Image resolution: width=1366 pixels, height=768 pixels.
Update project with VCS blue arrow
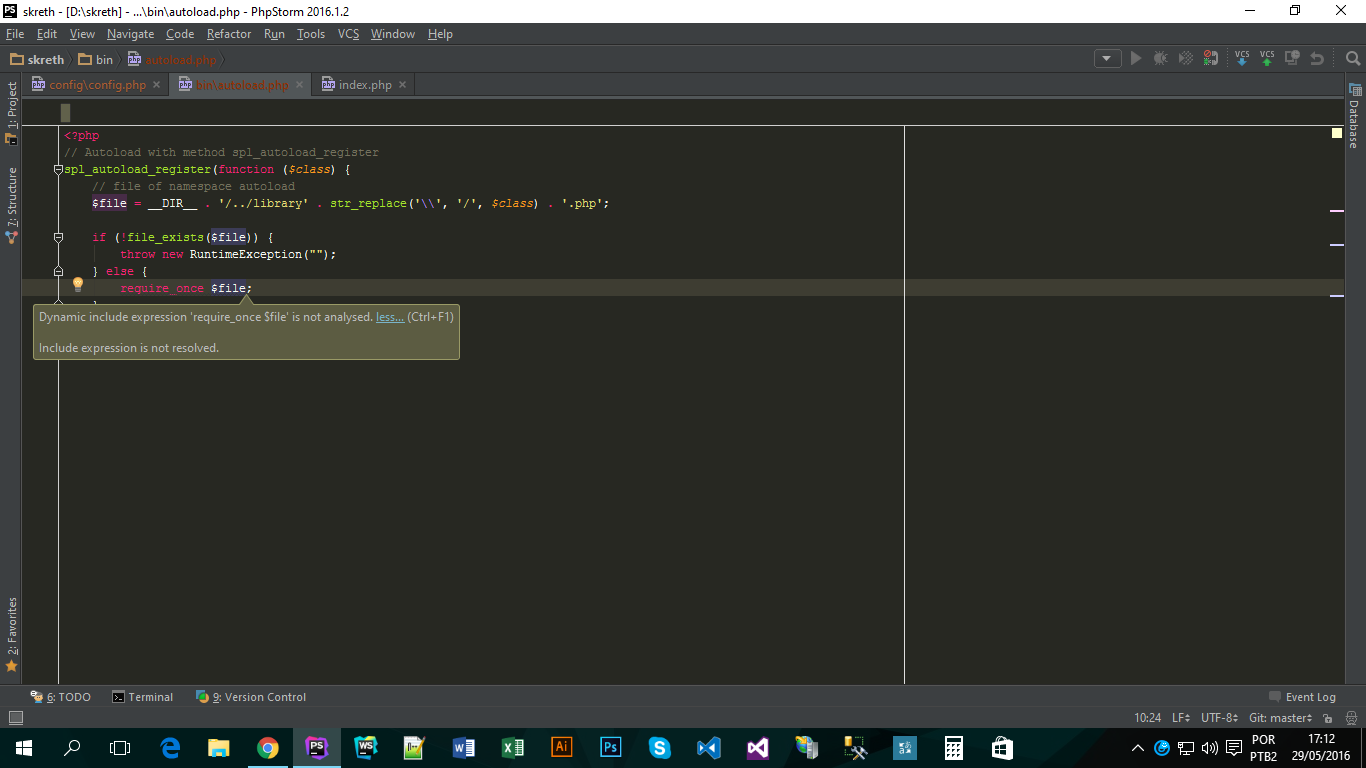pyautogui.click(x=1242, y=59)
